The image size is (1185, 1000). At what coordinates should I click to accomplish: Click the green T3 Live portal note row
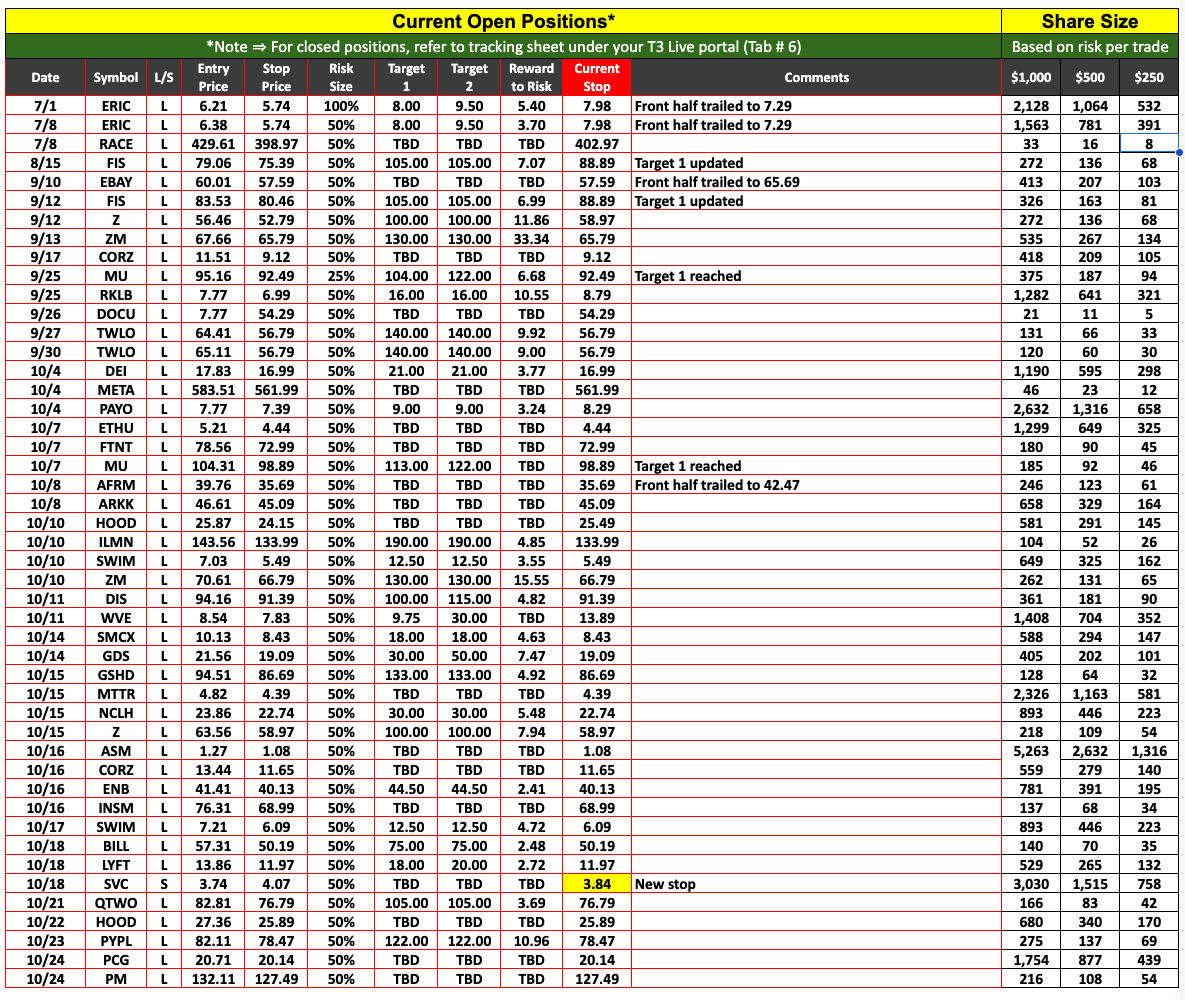pos(503,47)
